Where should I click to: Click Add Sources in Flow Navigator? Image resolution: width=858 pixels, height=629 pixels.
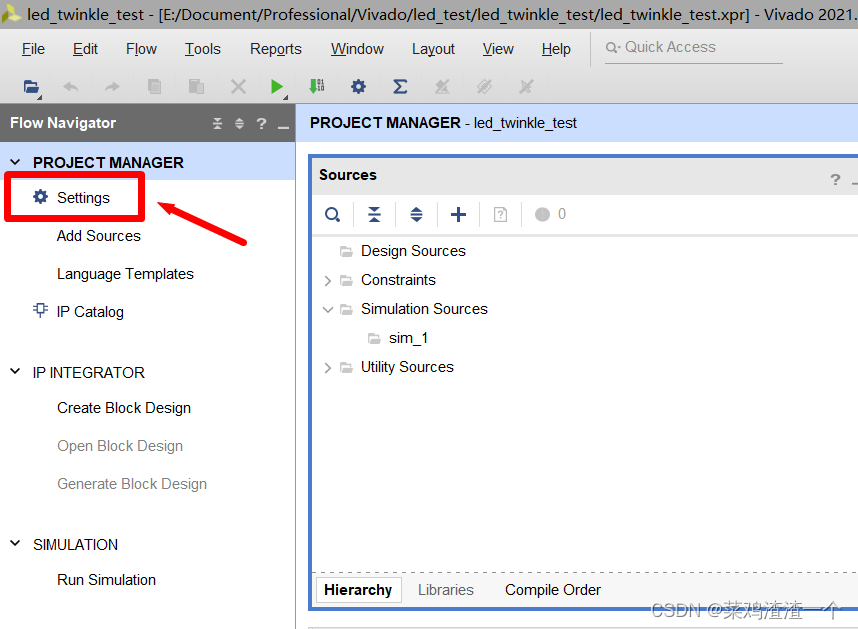99,236
